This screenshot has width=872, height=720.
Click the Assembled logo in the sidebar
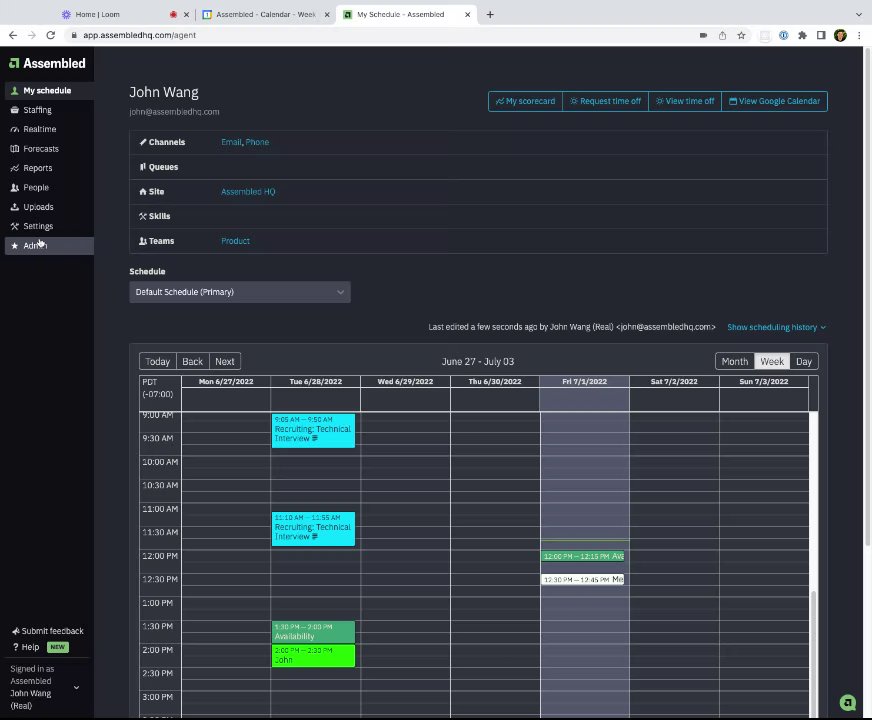(x=47, y=63)
